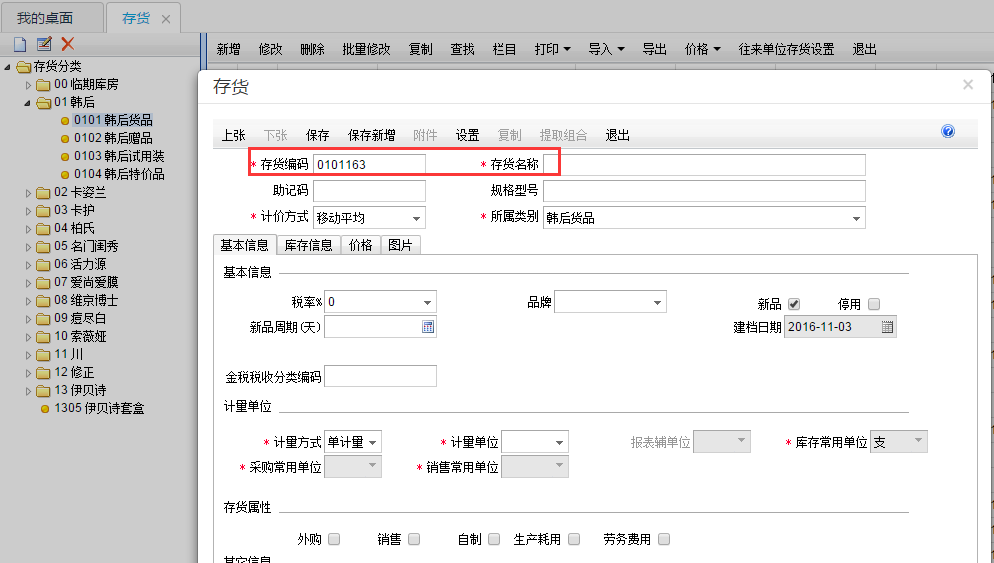Click 设置 in the dialog toolbar
The image size is (994, 563).
click(467, 135)
